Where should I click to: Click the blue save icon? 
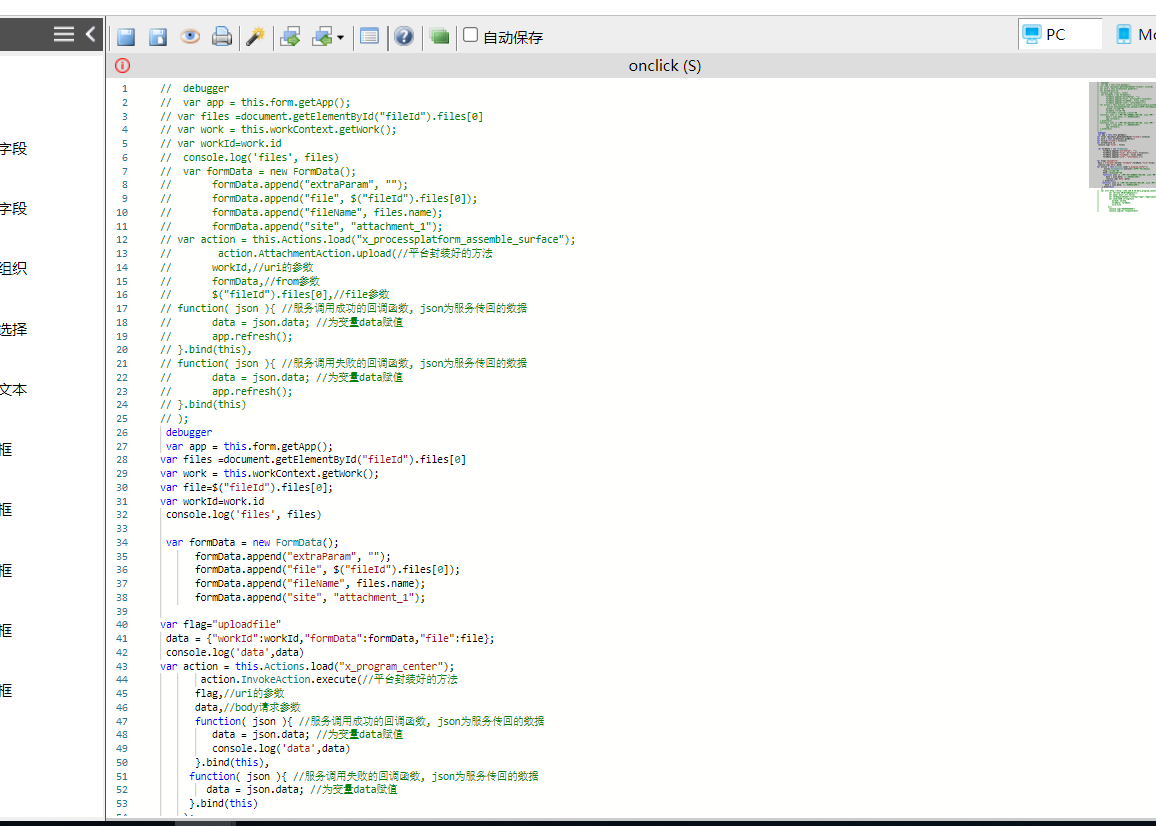click(x=126, y=37)
